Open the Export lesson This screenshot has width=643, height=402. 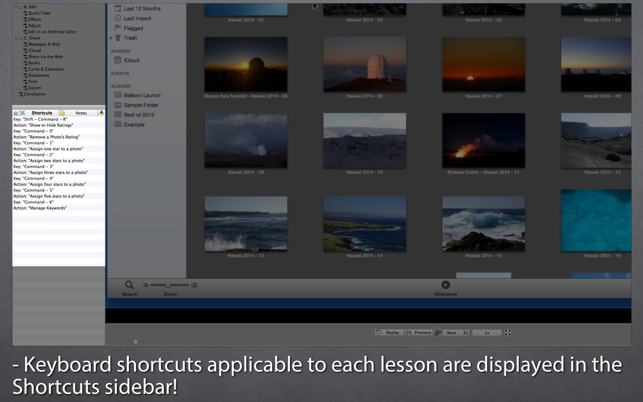(x=32, y=88)
